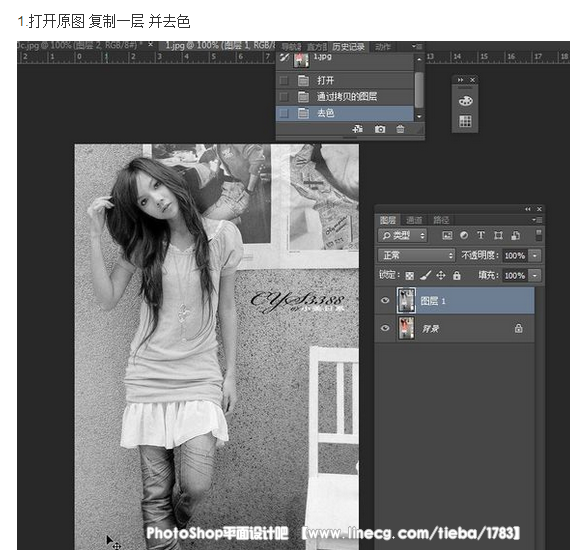Lock all padlock icon beside 锁定
The image size is (570, 550).
click(457, 275)
